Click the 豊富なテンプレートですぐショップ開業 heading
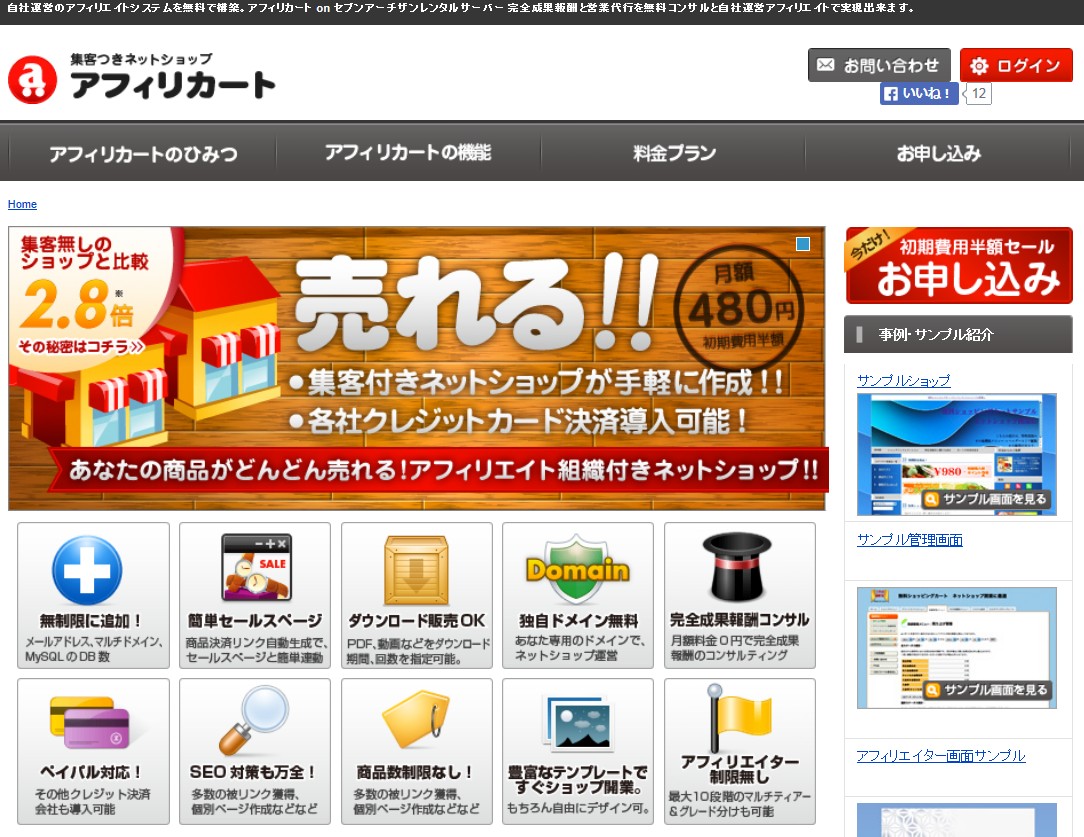The height and width of the screenshot is (837, 1084). click(578, 780)
